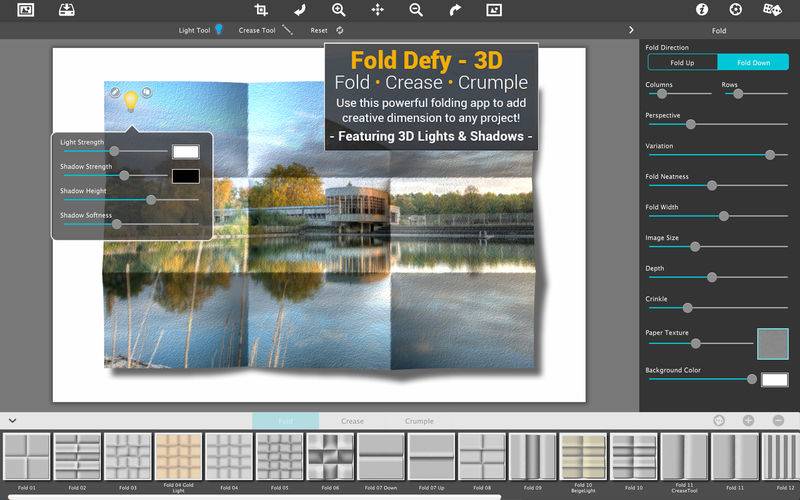Viewport: 800px width, 500px height.
Task: Select the Fold 07 Up preset
Action: click(x=432, y=457)
